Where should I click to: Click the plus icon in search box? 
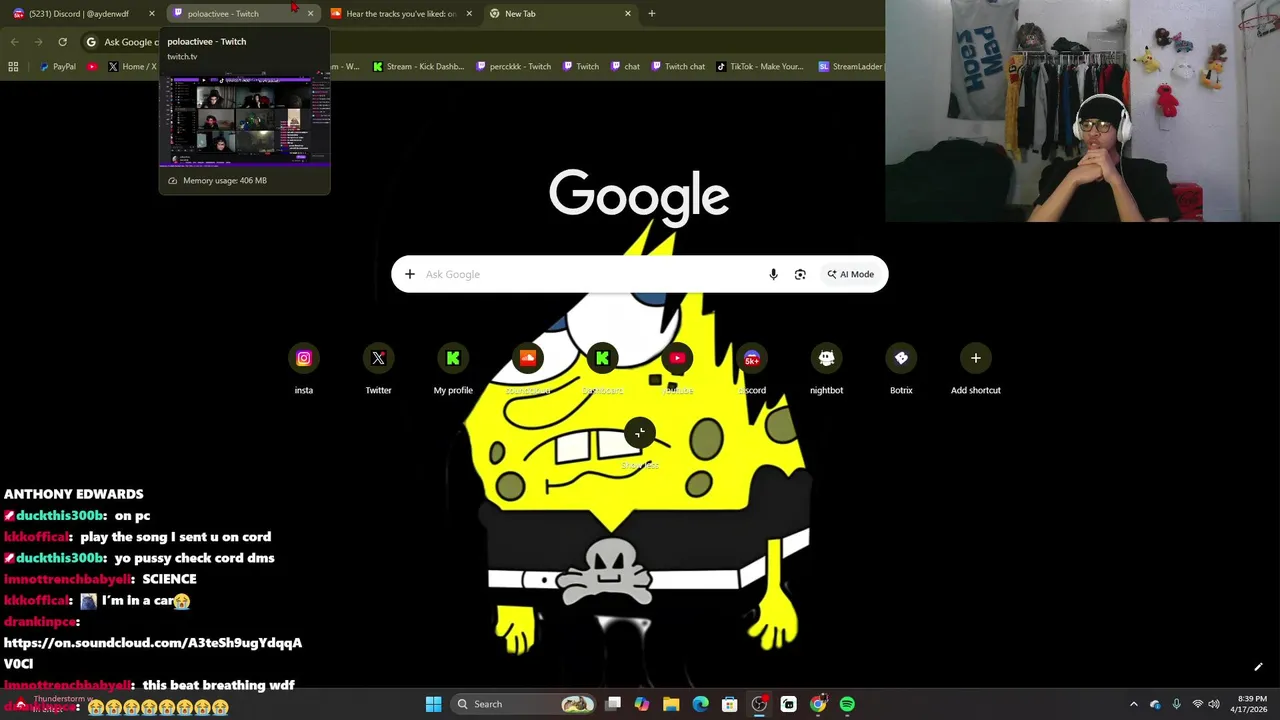[410, 274]
